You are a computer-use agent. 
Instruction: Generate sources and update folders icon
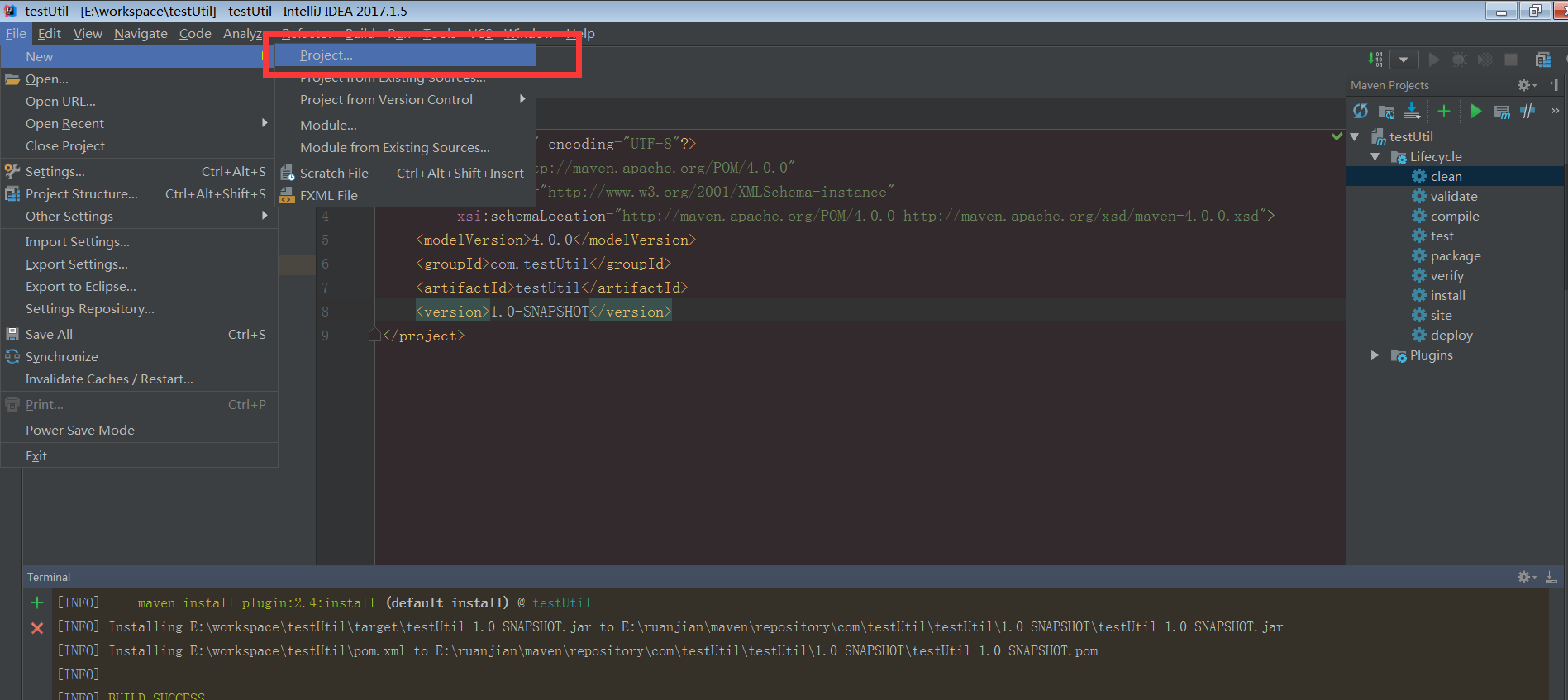click(1387, 112)
